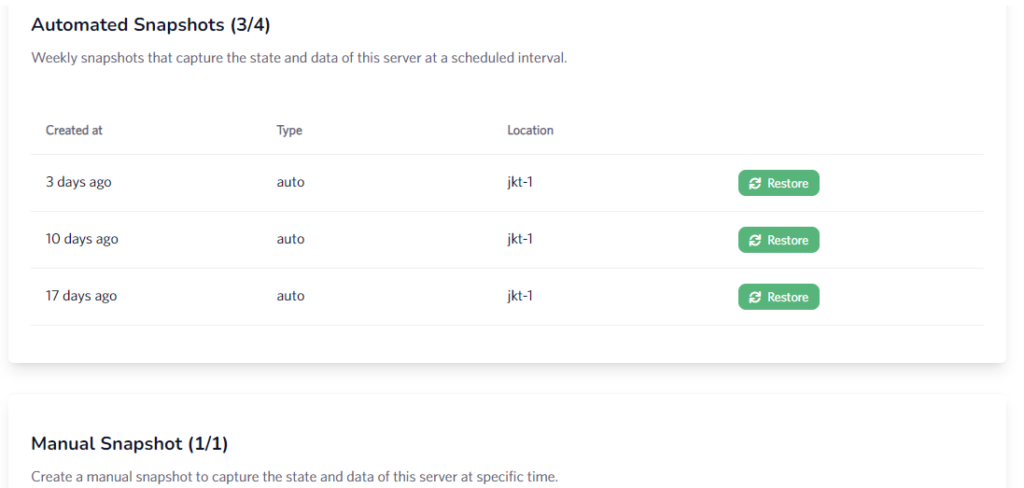The width and height of the screenshot is (1024, 488).
Task: Click "auto" type in the 17 days ago row
Action: pos(291,297)
